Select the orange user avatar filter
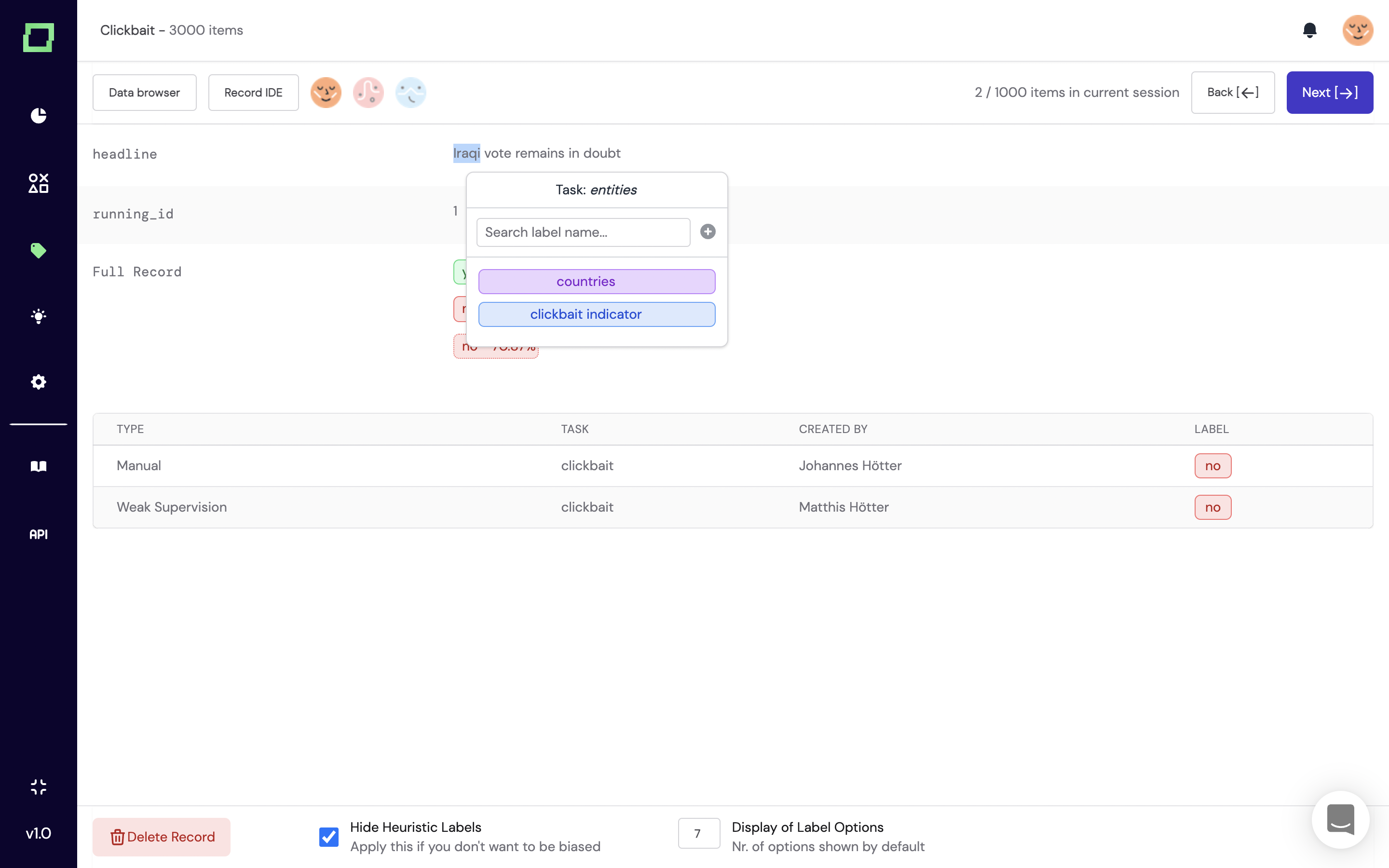 pos(326,93)
